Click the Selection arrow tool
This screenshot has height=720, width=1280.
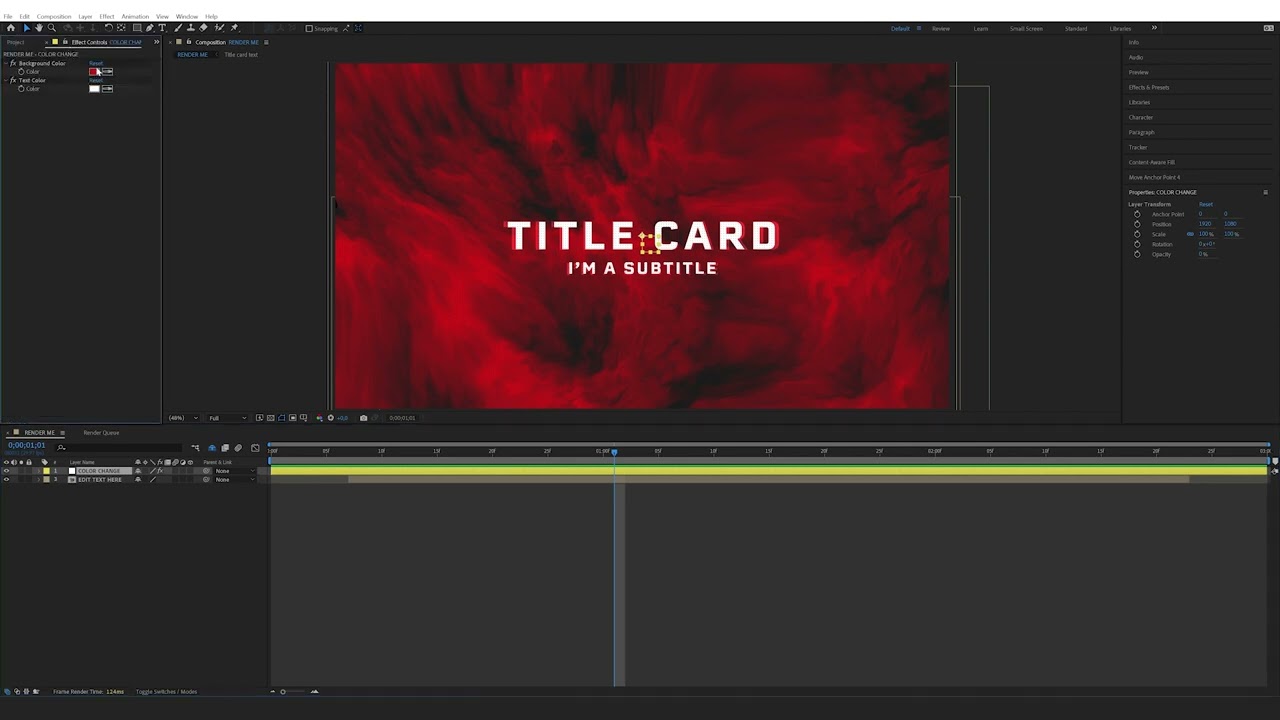[26, 28]
